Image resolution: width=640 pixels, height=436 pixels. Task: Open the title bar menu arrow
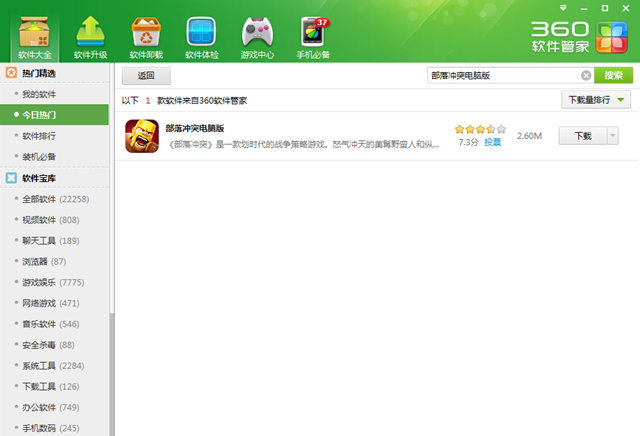(563, 8)
